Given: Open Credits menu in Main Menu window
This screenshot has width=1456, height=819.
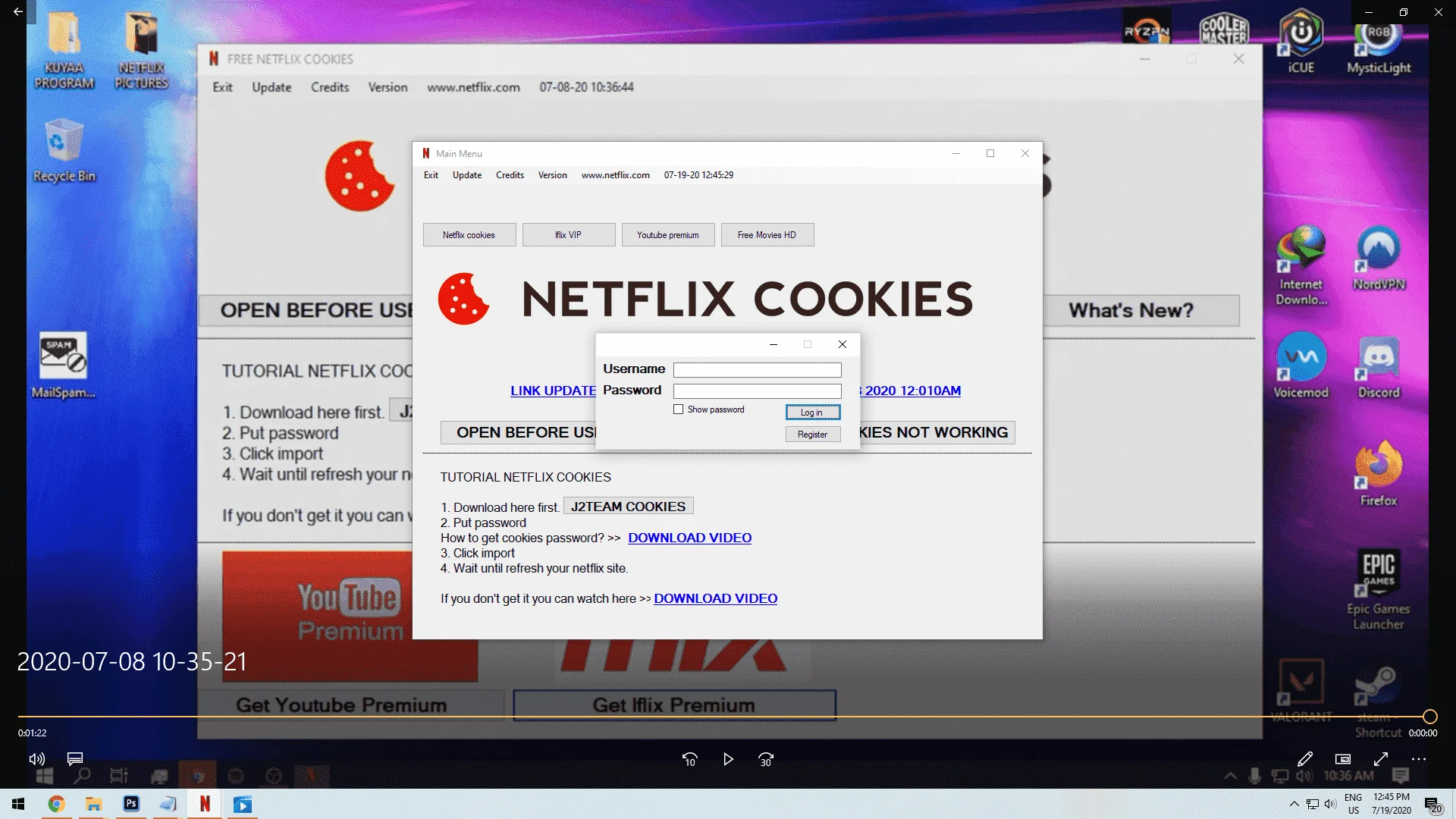Looking at the screenshot, I should click(510, 175).
